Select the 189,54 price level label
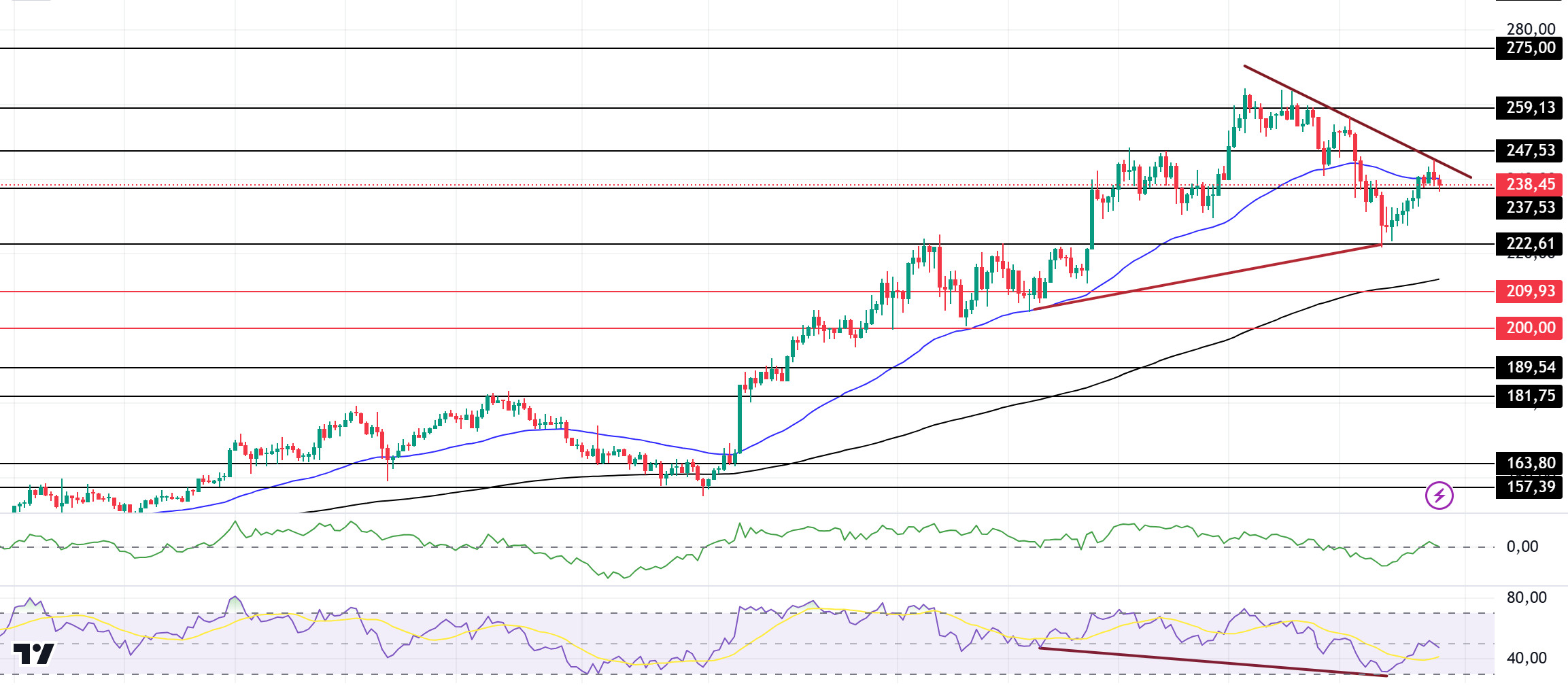Image resolution: width=1568 pixels, height=694 pixels. 1529,368
